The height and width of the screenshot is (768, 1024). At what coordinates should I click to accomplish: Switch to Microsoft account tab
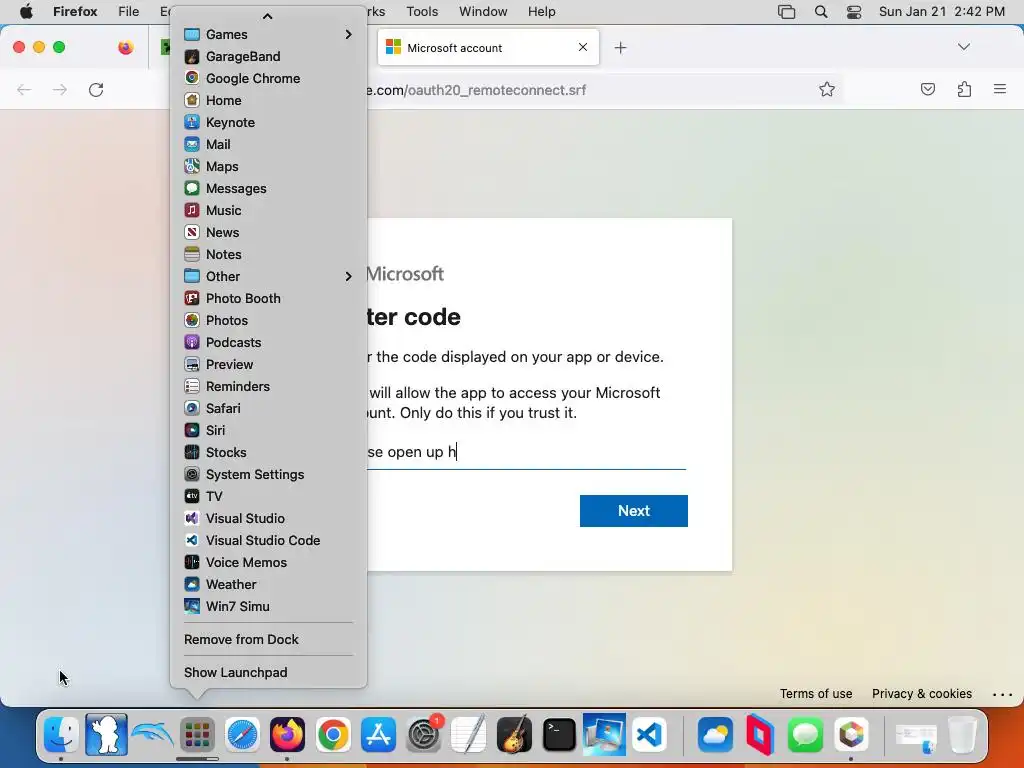pos(487,47)
